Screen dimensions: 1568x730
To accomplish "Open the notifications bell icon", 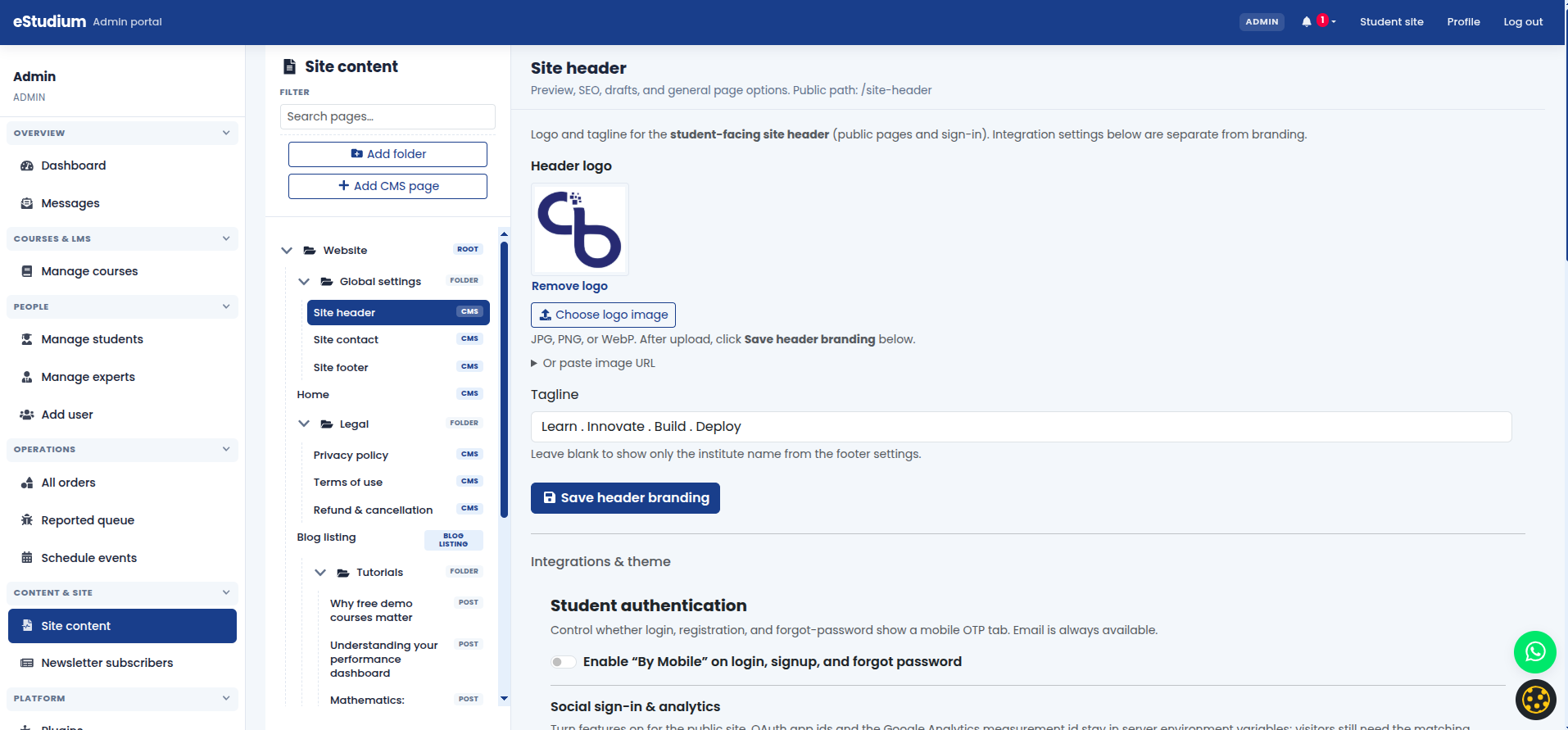I will 1306,22.
